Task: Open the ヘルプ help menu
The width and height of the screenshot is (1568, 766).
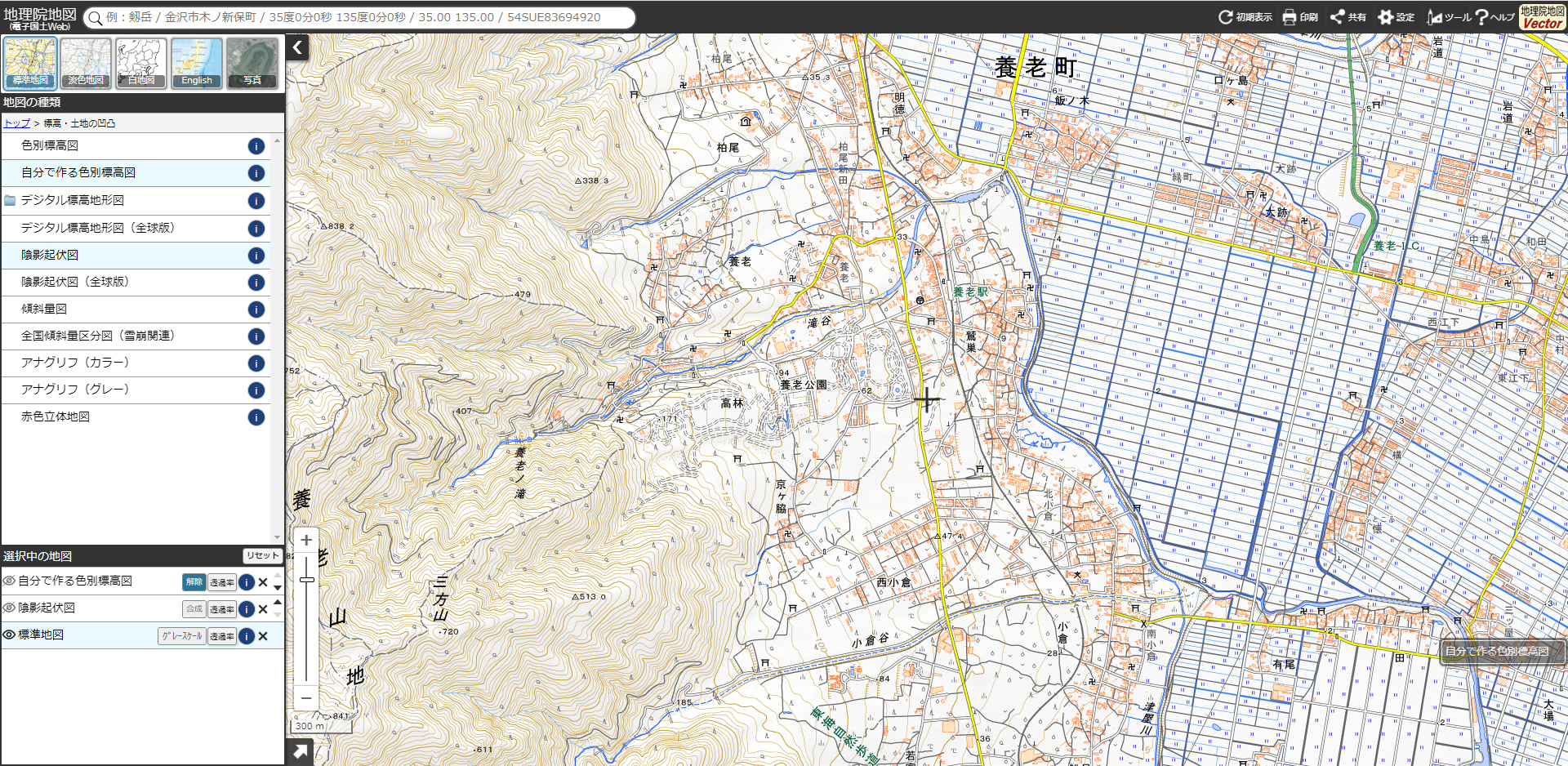Action: pyautogui.click(x=1494, y=17)
